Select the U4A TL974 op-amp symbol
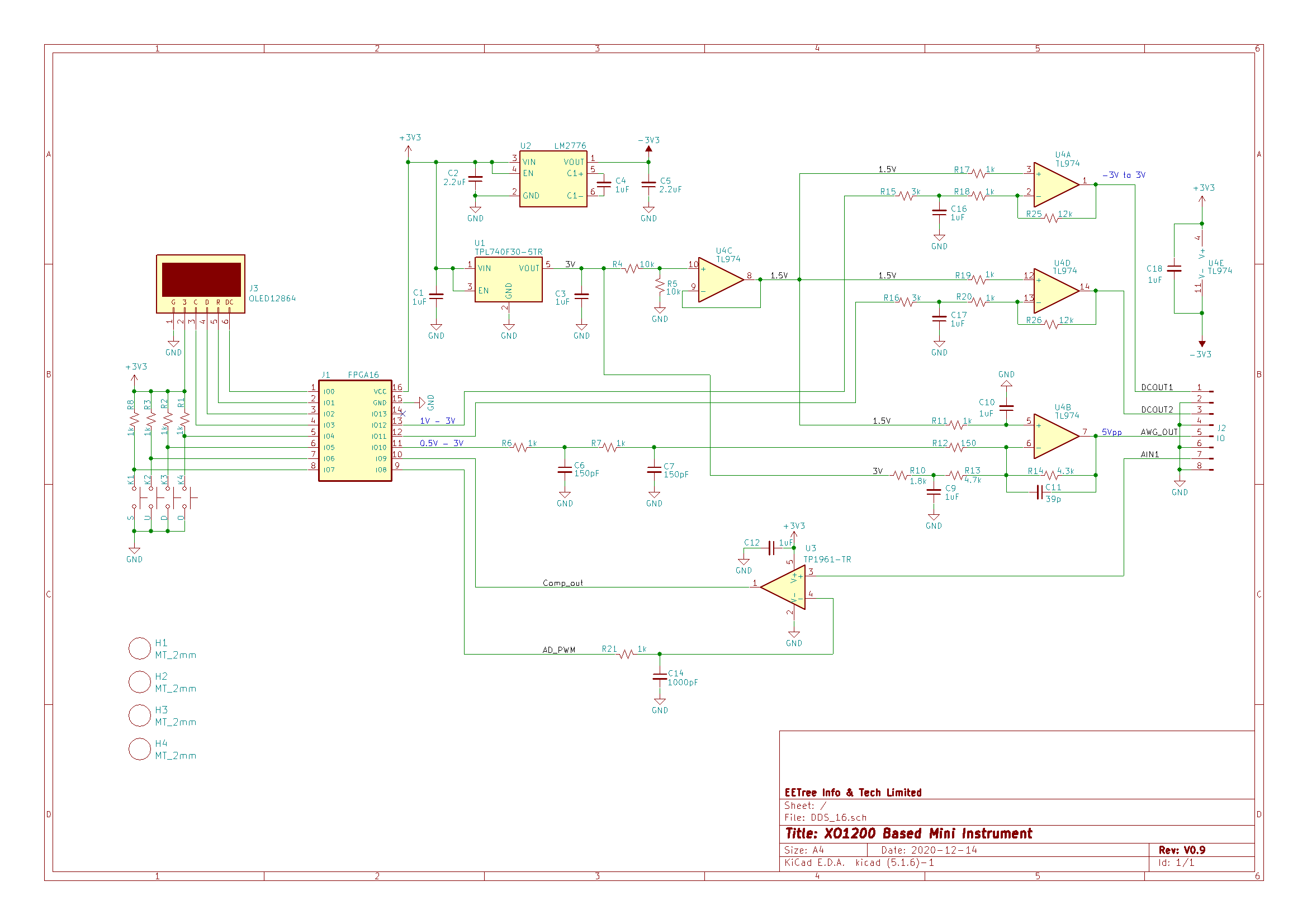 1056,184
